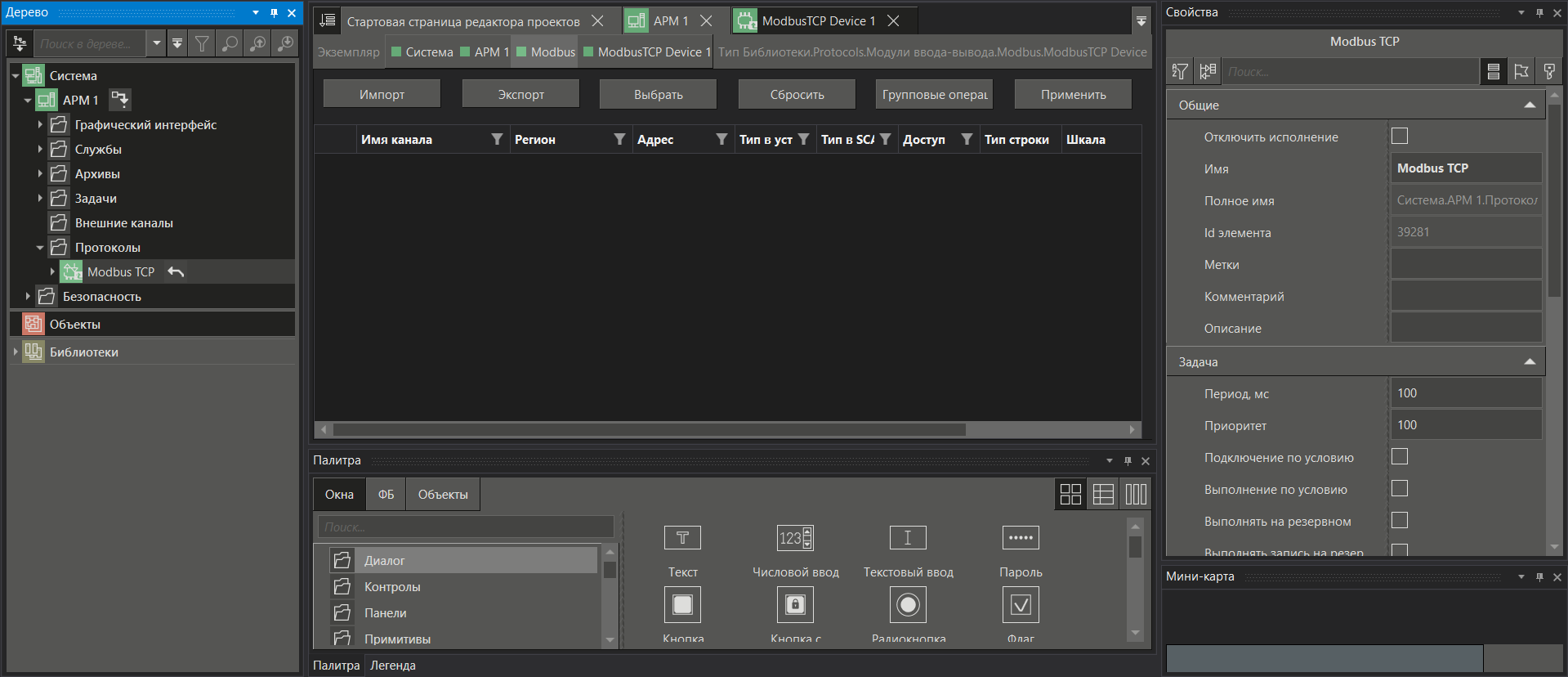Viewport: 1568px width, 677px height.
Task: Switch to the ФБ palette tab
Action: [386, 495]
